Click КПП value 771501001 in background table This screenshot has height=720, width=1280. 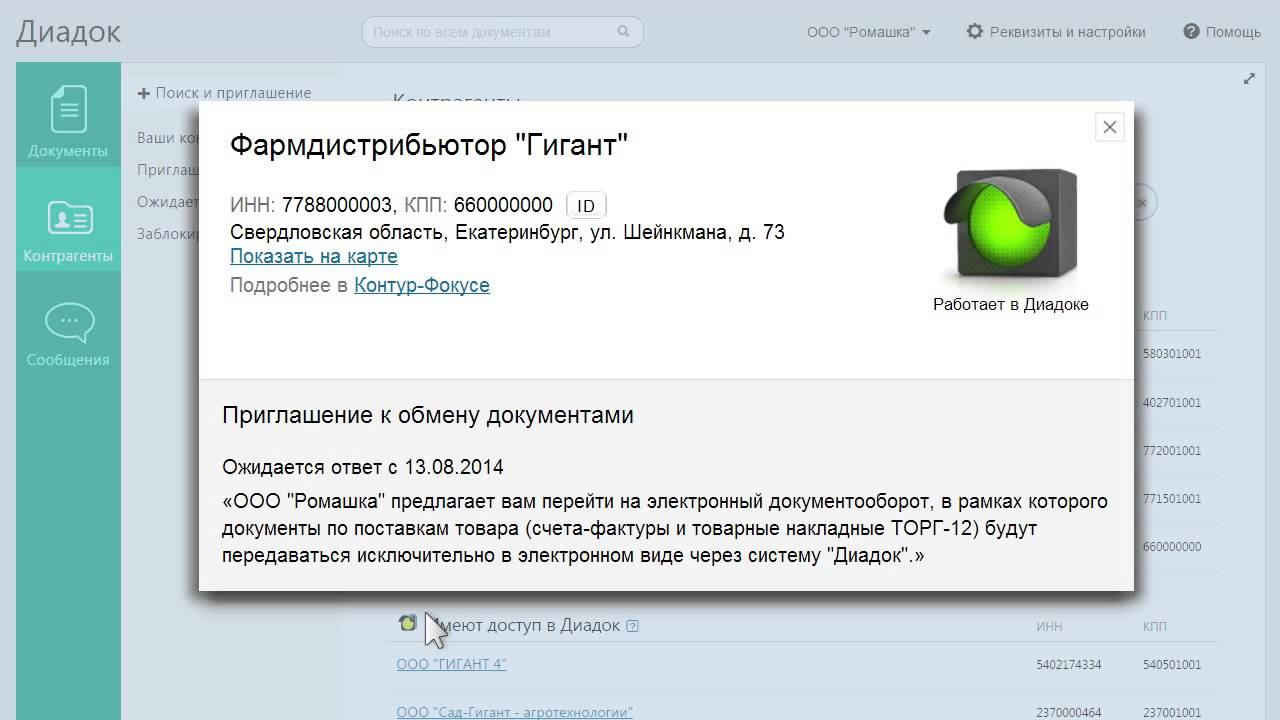point(1172,499)
